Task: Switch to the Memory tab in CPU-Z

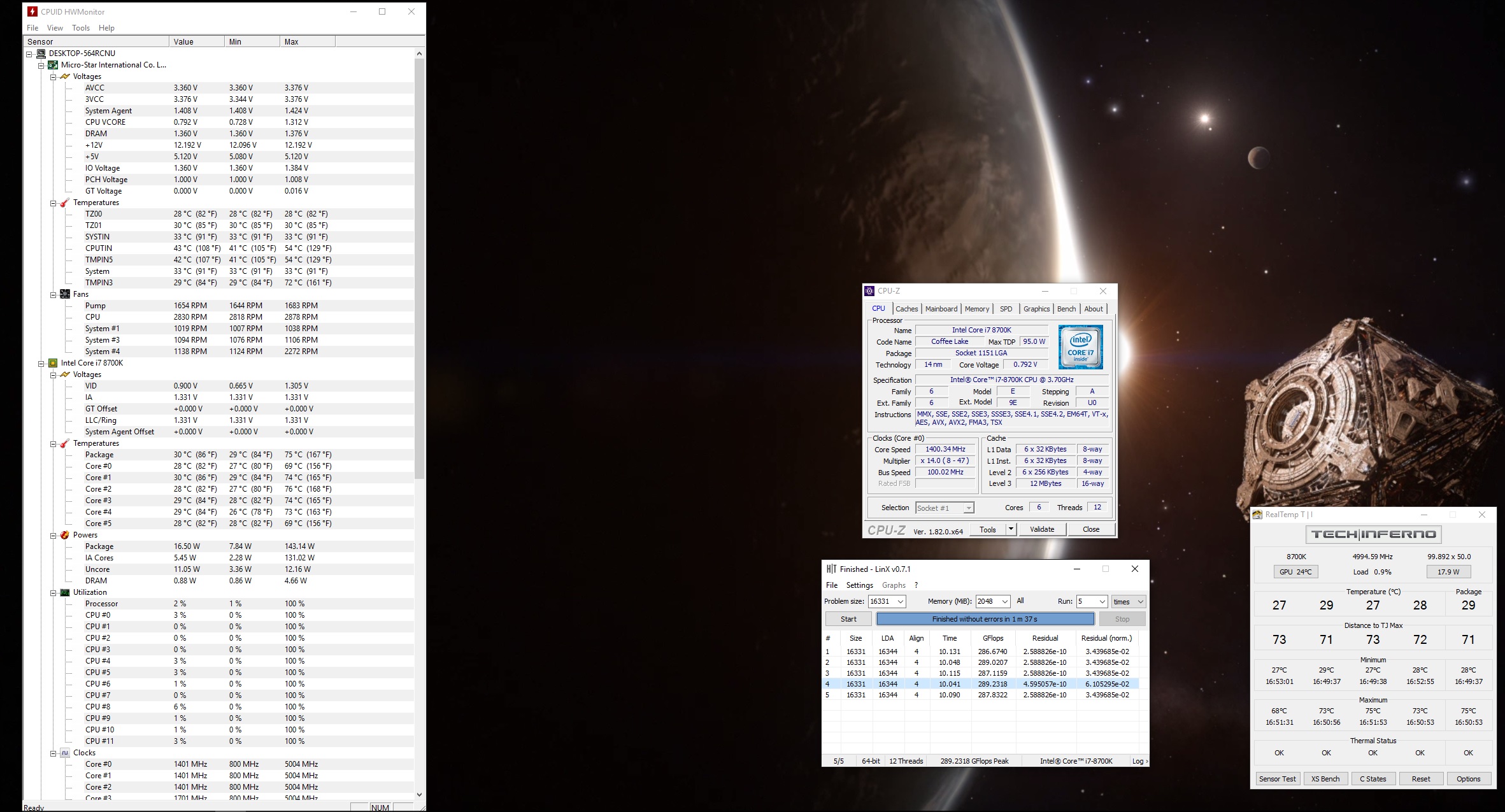Action: pos(976,309)
